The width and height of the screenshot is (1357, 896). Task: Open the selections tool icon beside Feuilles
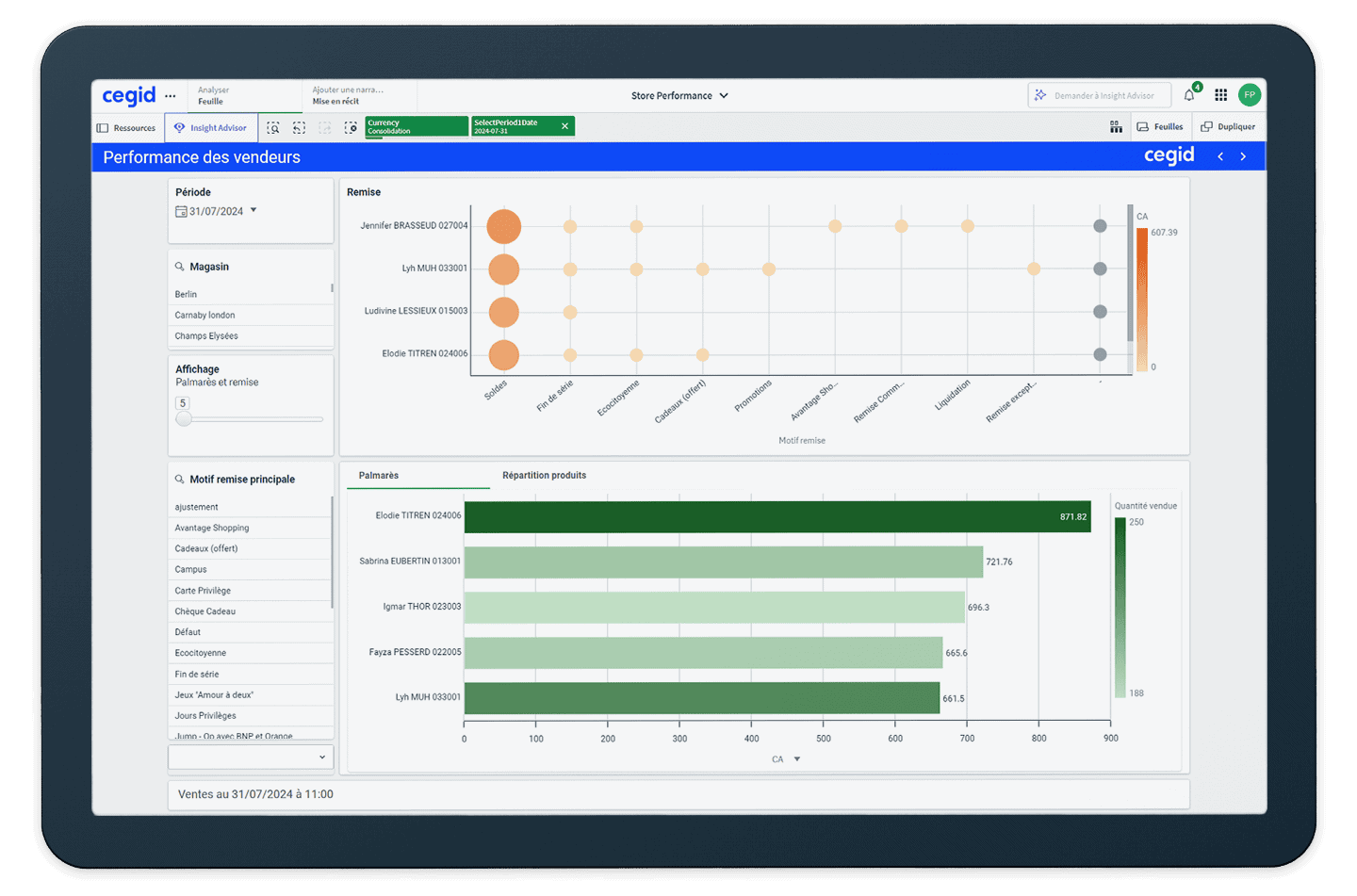pos(1116,127)
